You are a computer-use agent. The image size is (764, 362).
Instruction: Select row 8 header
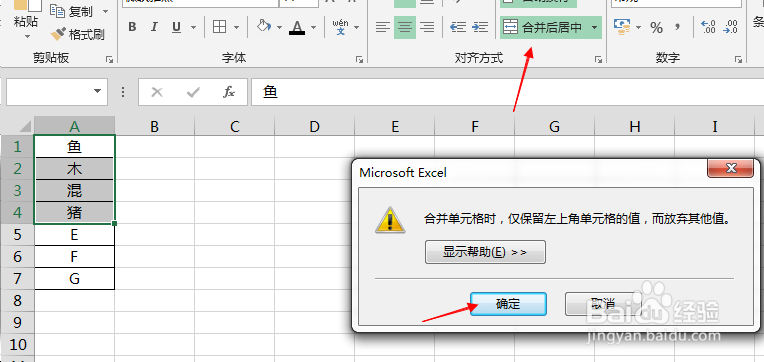click(x=18, y=301)
